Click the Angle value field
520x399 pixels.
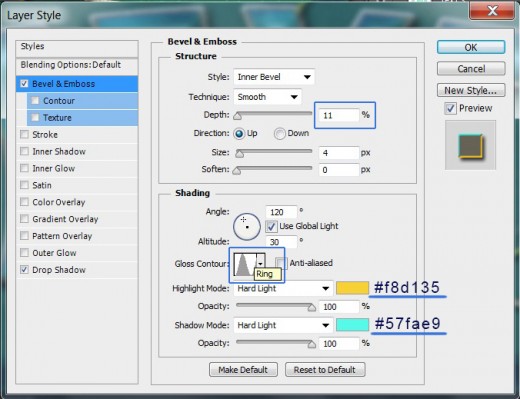(281, 212)
